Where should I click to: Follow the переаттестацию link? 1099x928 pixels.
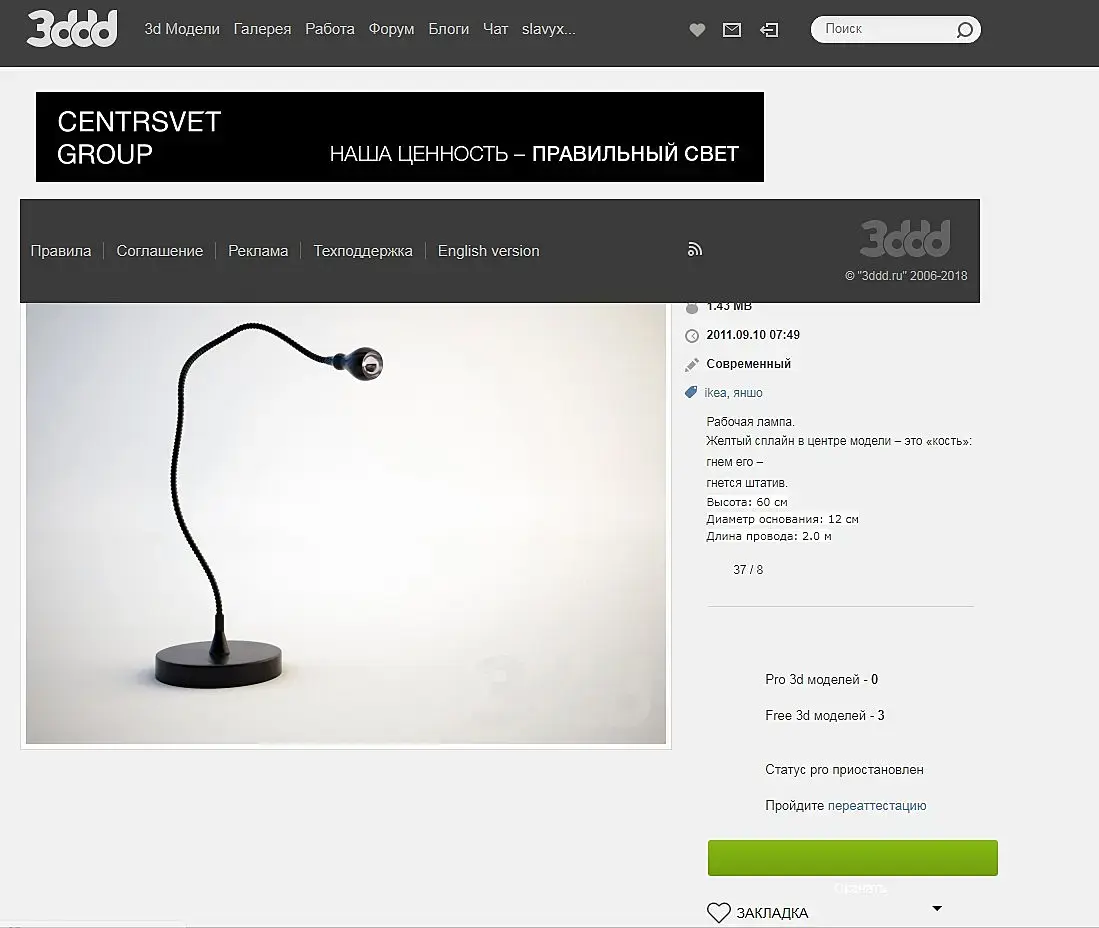(877, 805)
